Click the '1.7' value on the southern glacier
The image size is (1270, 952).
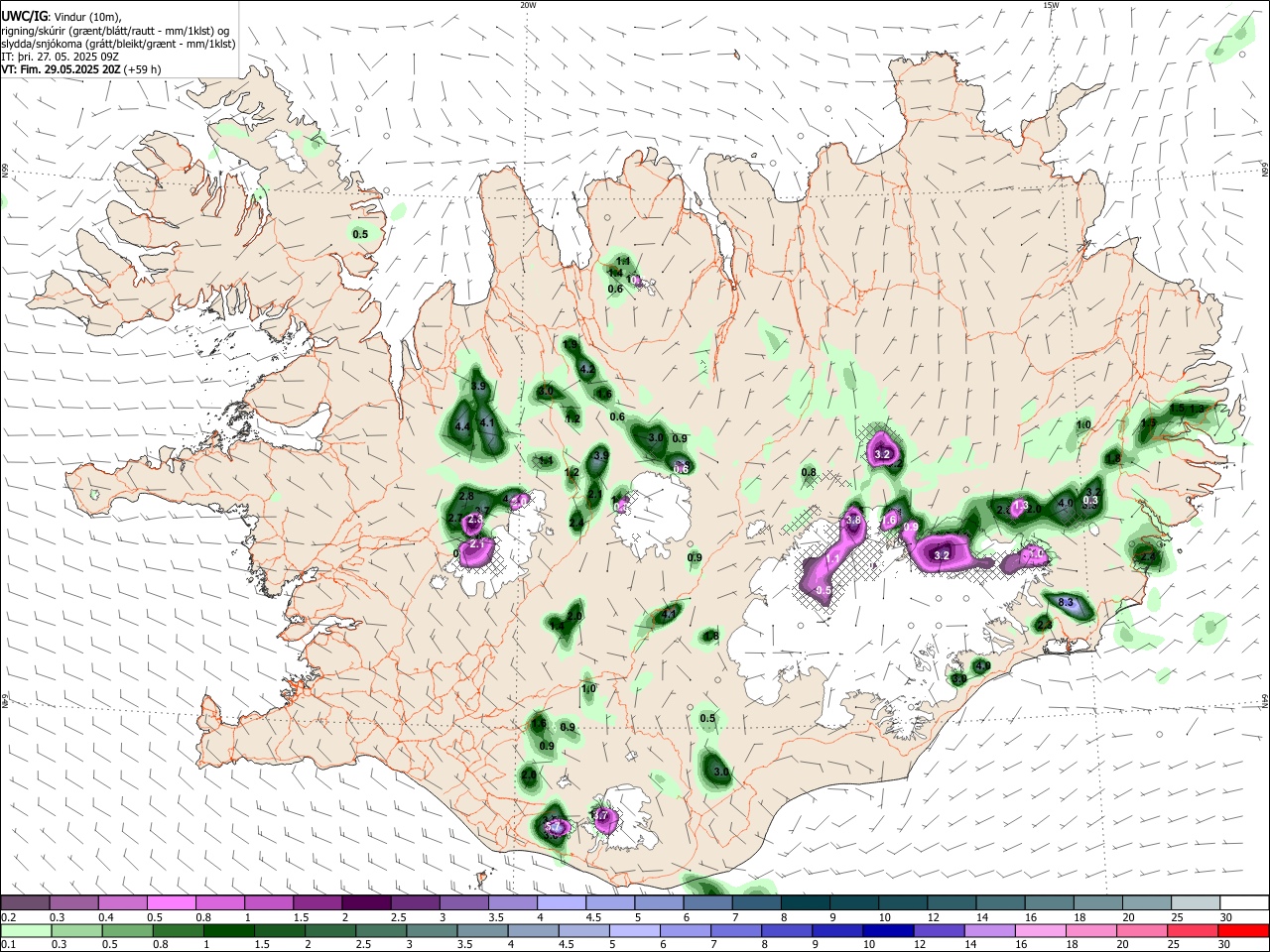pyautogui.click(x=600, y=816)
